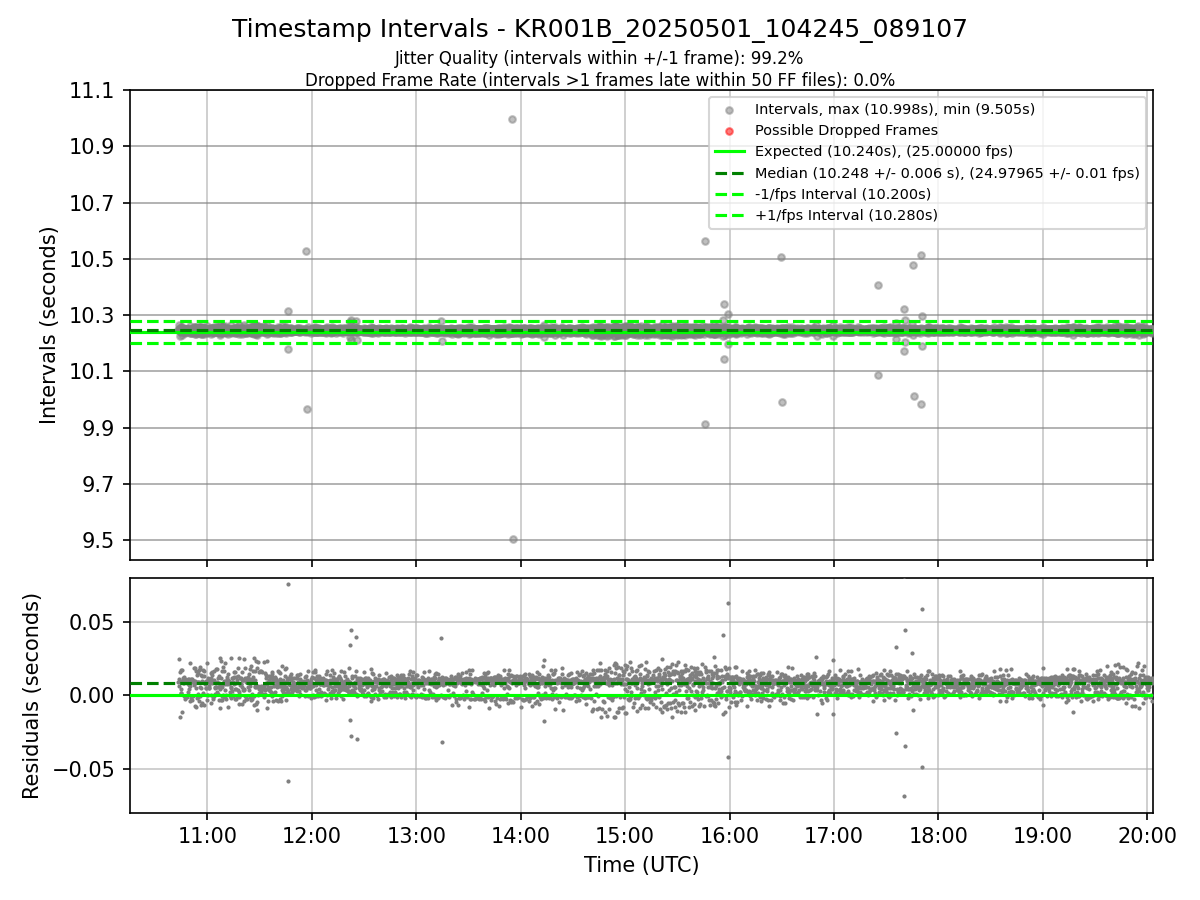Click the dashed green sample for '+1/fps Interval'
The height and width of the screenshot is (900, 1200).
coord(729,215)
